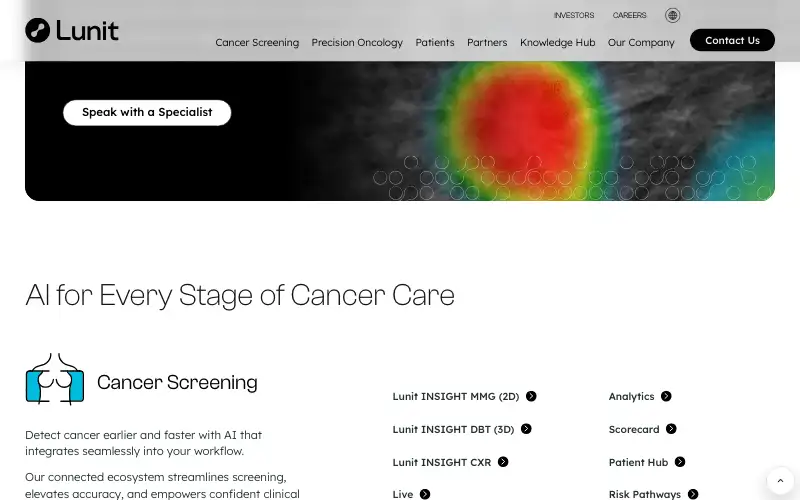Open the Patients nav menu
The width and height of the screenshot is (800, 500).
tap(435, 42)
